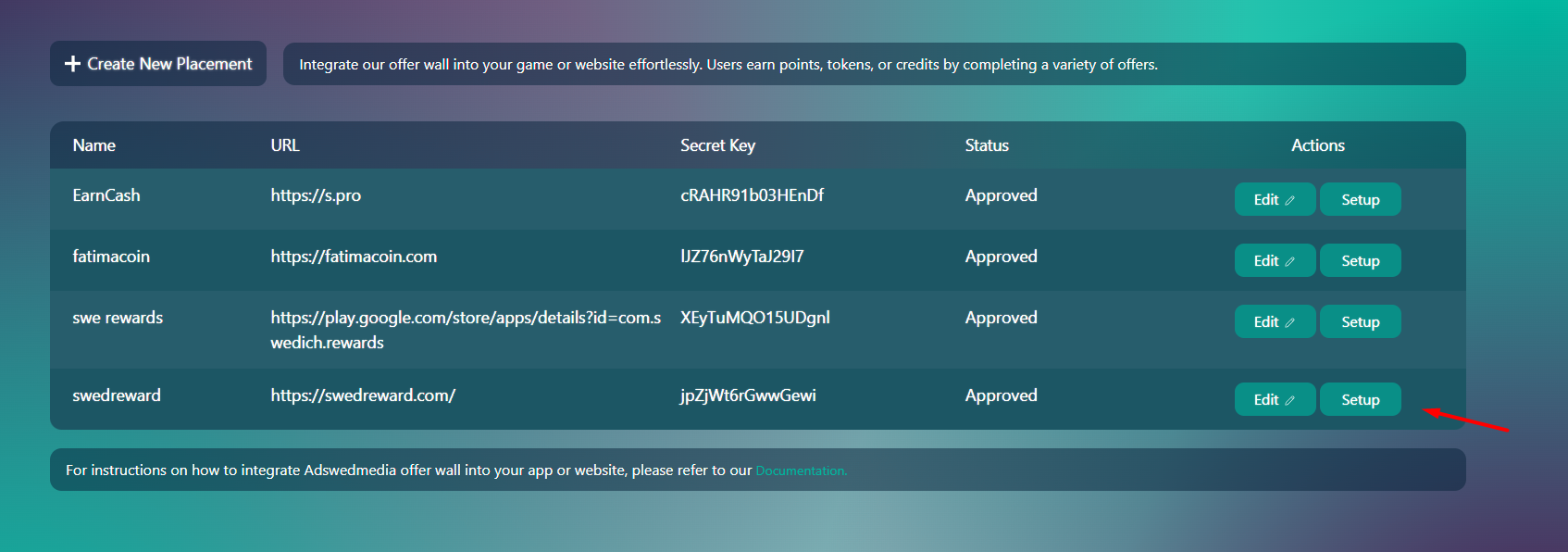Edit the swedreward placement

click(x=1274, y=399)
